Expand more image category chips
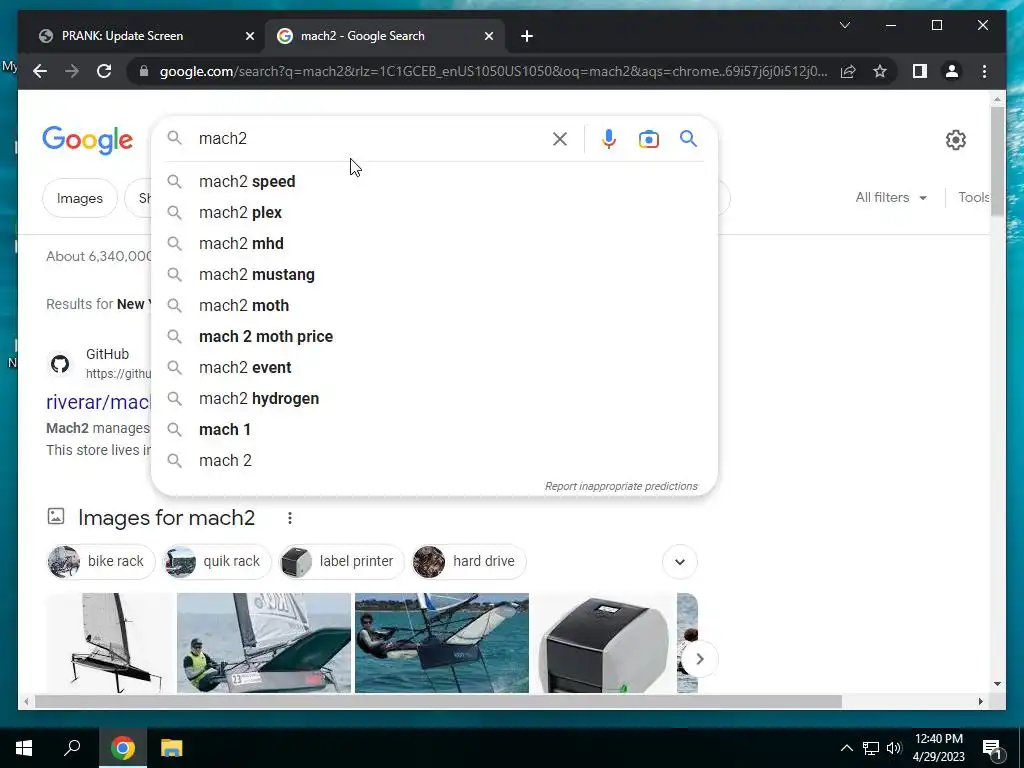 click(680, 562)
